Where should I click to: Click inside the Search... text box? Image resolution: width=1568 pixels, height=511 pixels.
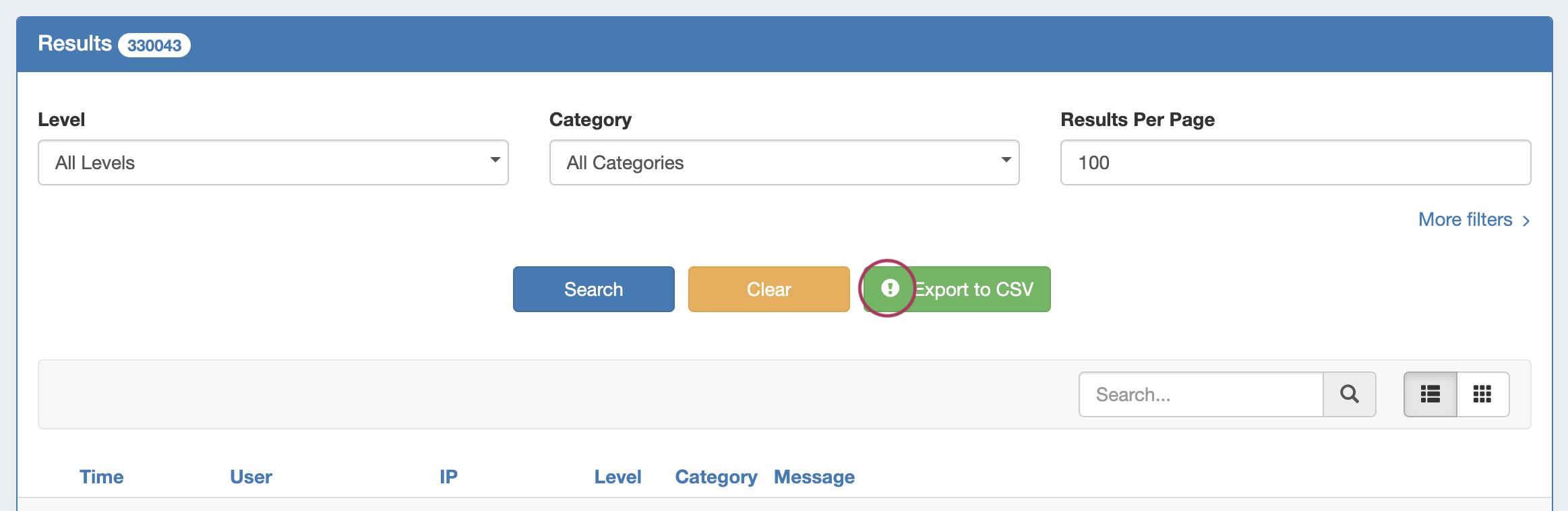(1201, 394)
